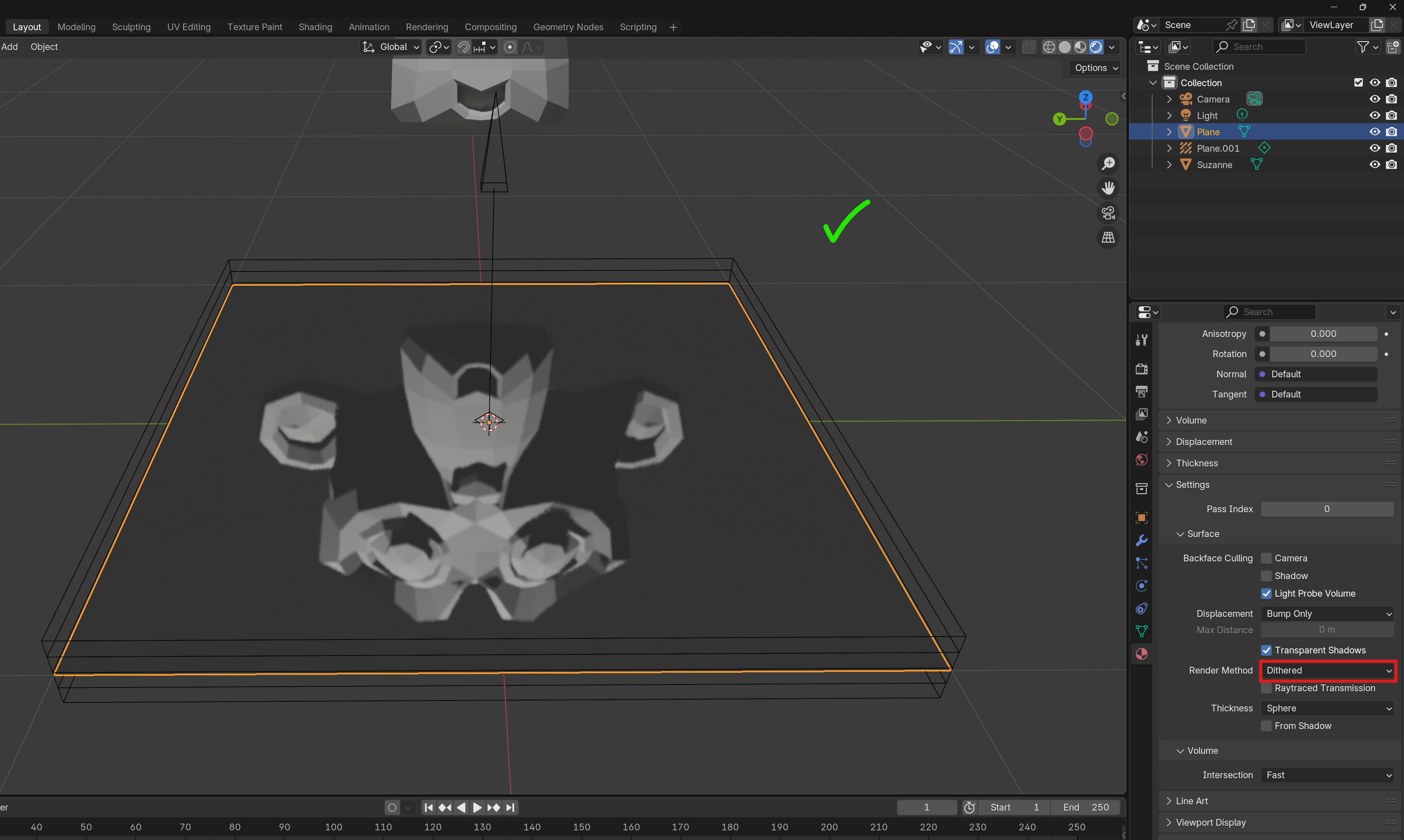Click the zoom viewport magnifier icon
This screenshot has width=1404, height=840.
[1108, 163]
